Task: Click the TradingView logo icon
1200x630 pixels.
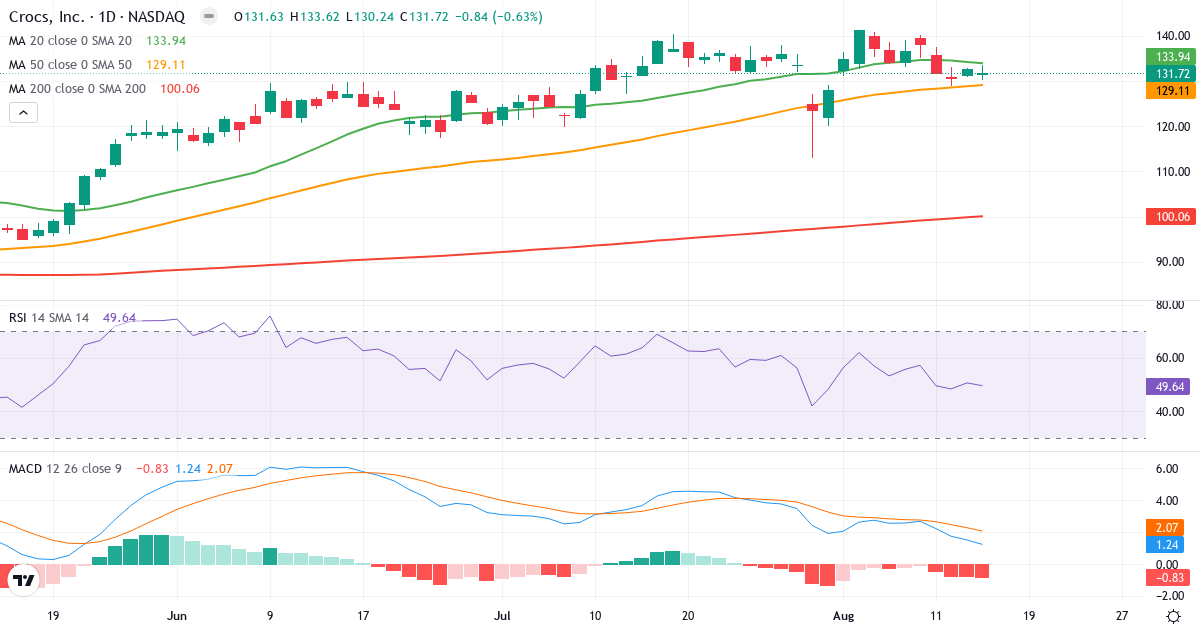Action: [24, 579]
